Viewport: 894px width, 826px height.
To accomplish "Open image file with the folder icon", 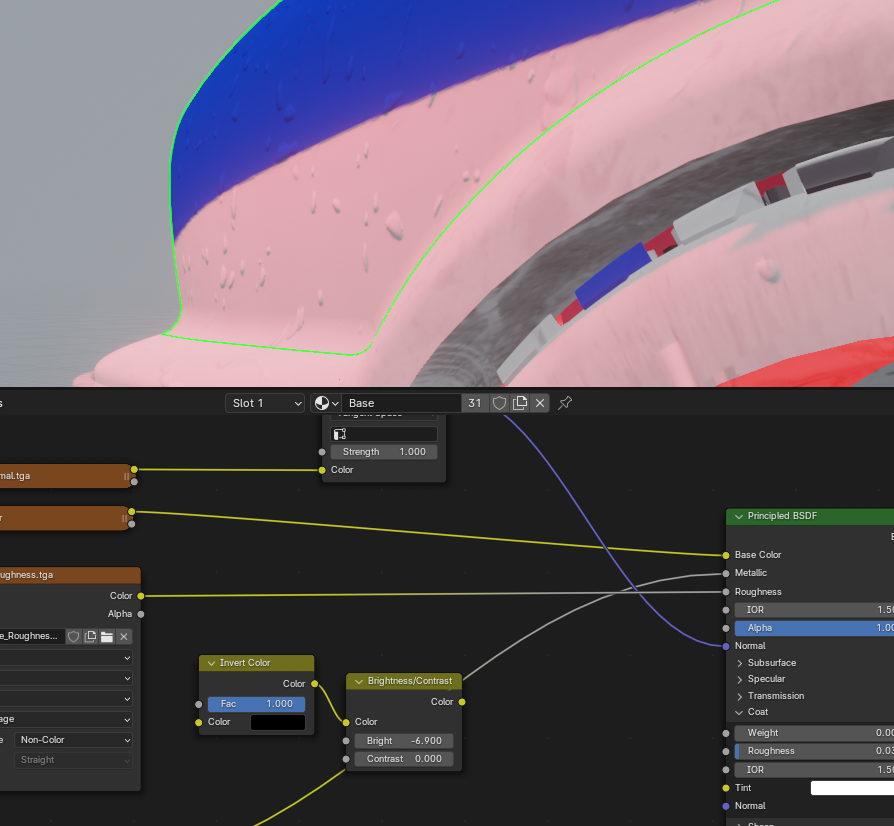I will (x=107, y=636).
